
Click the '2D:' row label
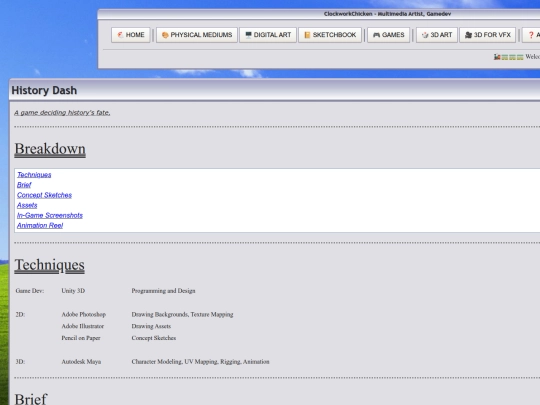20,314
